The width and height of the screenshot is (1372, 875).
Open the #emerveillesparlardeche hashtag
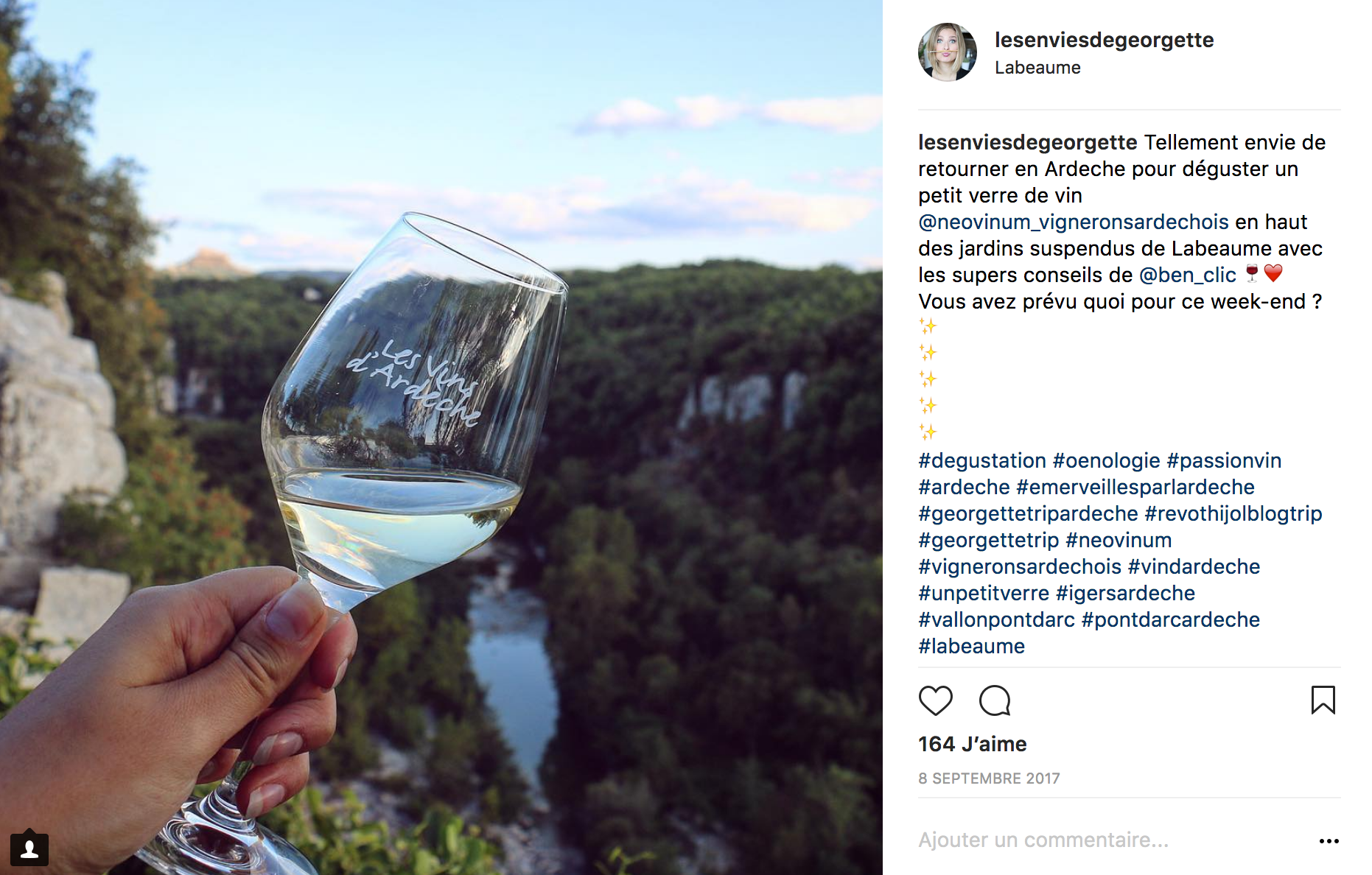point(1135,487)
